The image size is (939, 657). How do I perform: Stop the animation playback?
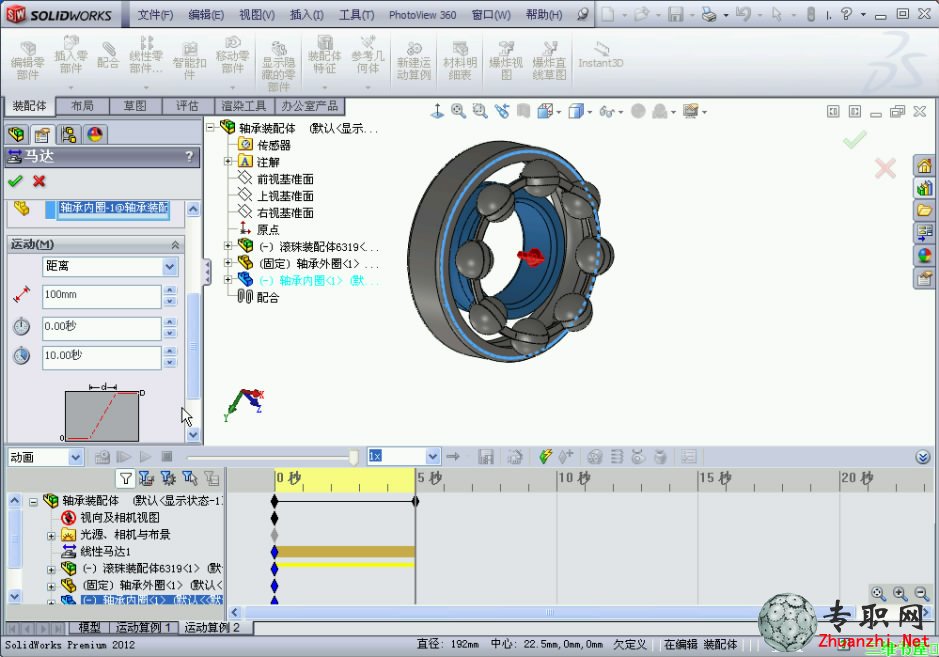tap(167, 457)
